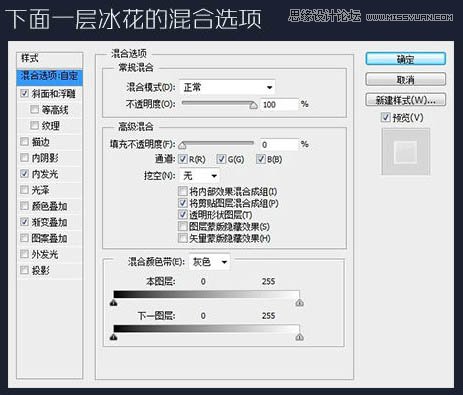Click the 取消 button
The width and height of the screenshot is (463, 395).
(x=405, y=80)
